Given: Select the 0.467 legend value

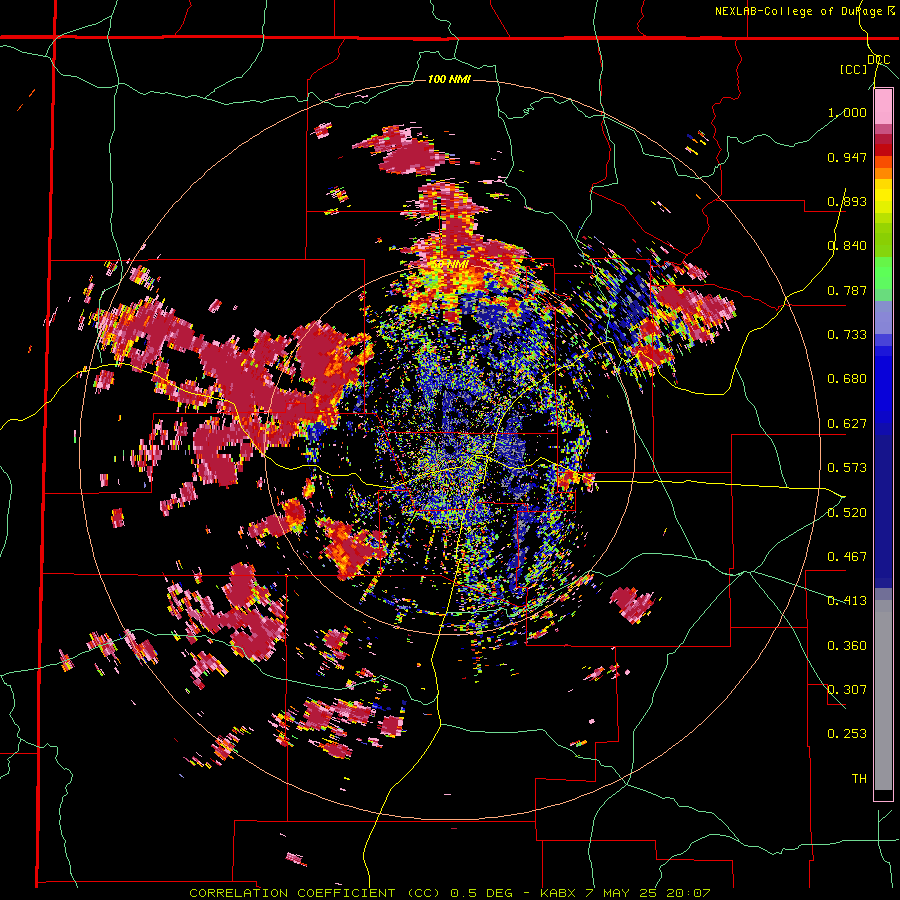Looking at the screenshot, I should (x=847, y=557).
